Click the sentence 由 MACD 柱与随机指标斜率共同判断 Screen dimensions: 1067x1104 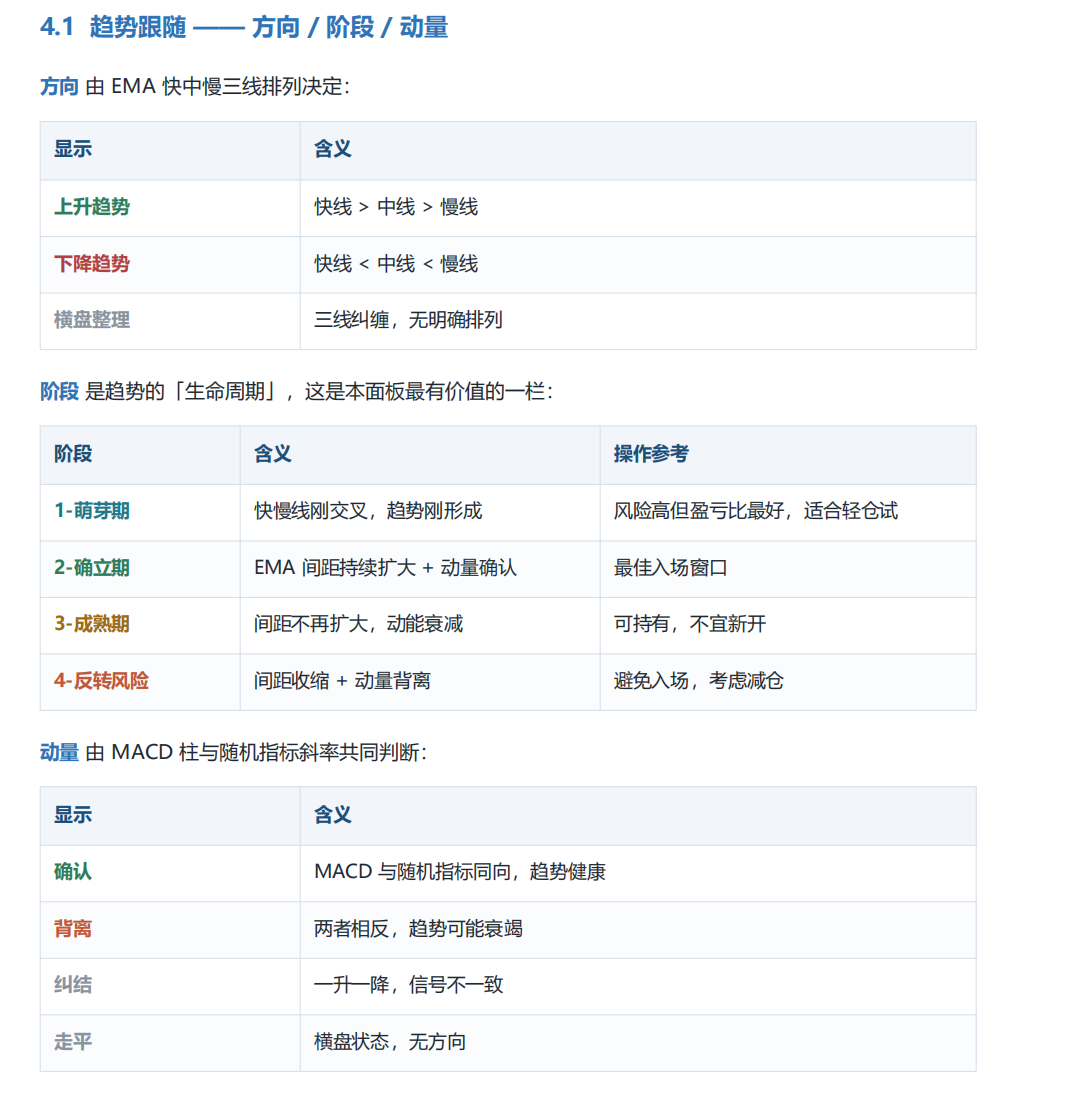click(256, 753)
